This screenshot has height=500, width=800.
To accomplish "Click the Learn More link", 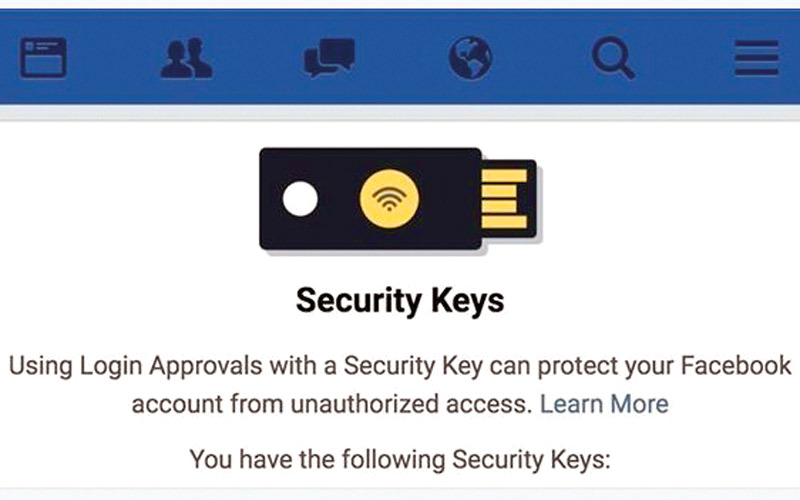I will tap(604, 404).
